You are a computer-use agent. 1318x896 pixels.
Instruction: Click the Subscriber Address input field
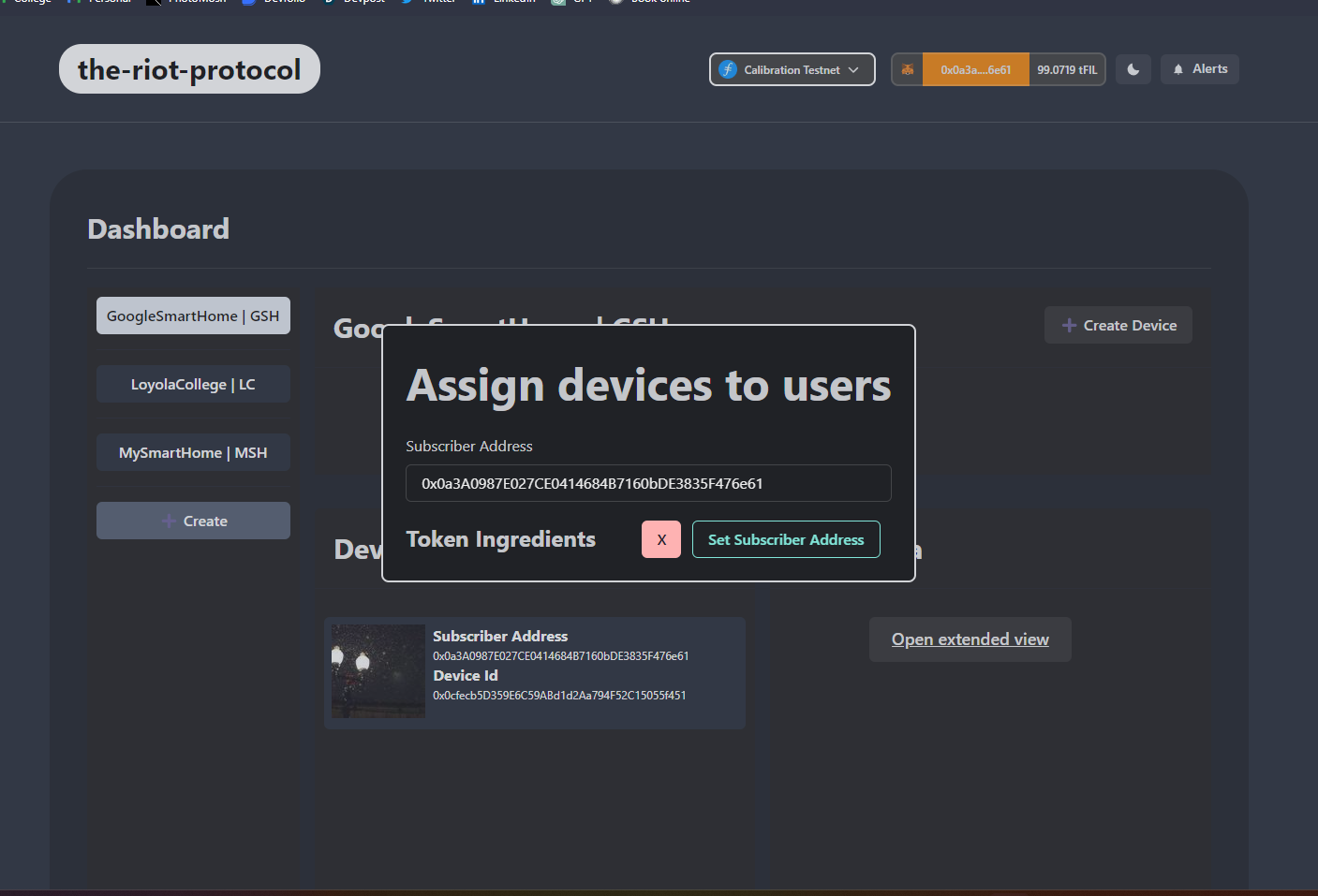coord(647,483)
